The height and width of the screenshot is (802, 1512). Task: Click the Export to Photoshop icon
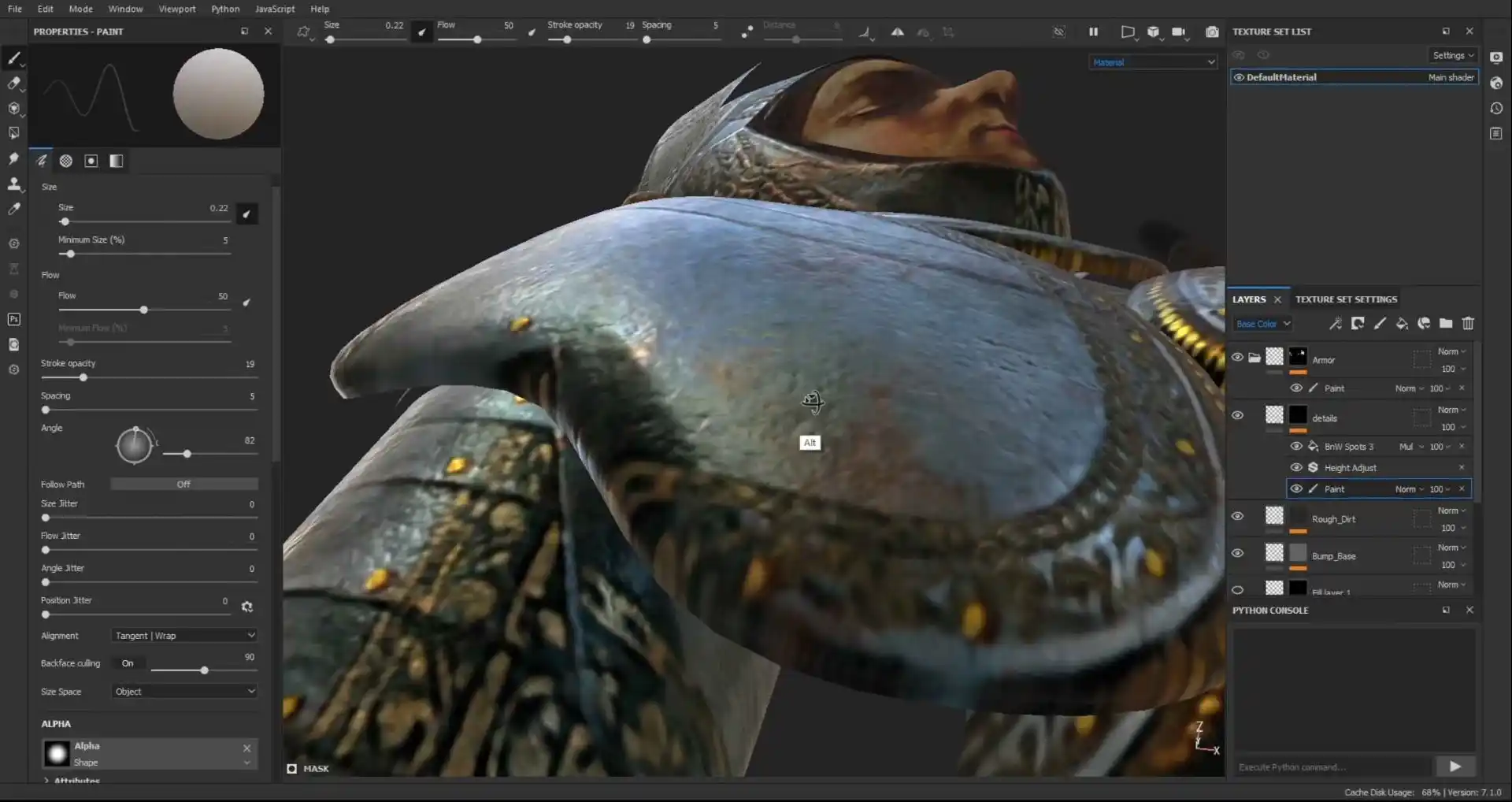tap(13, 319)
